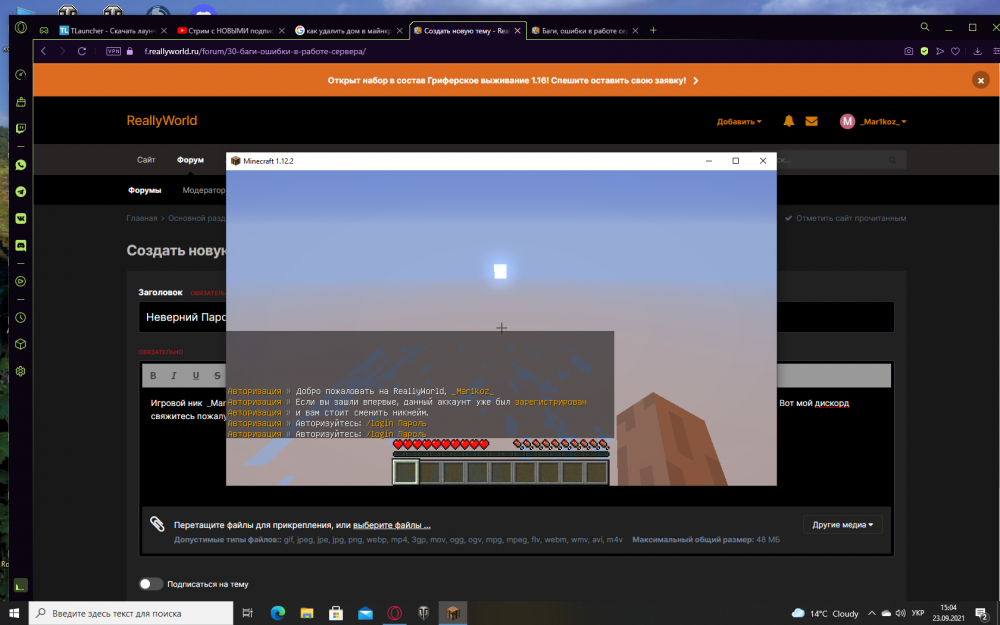Open Mail app from taskbar

point(365,613)
